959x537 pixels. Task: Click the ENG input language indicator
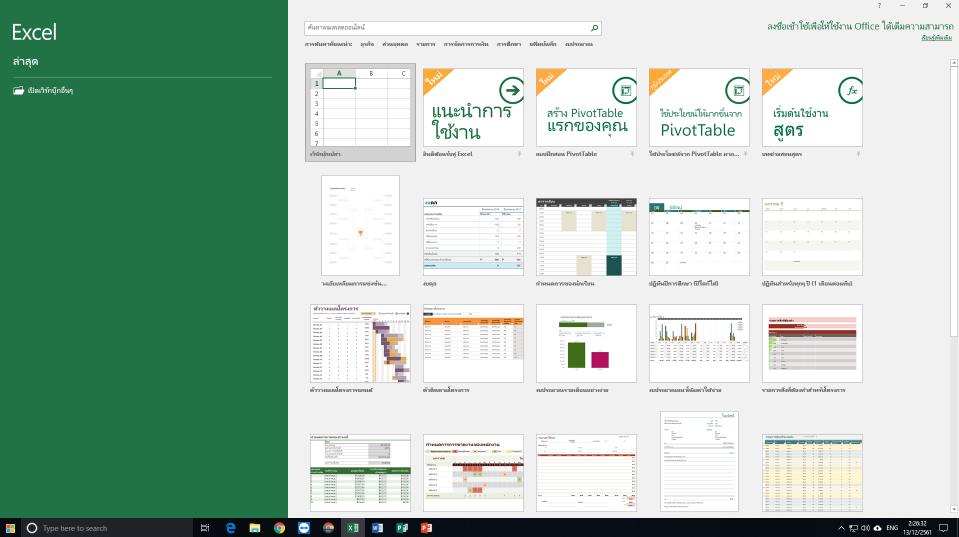click(892, 528)
